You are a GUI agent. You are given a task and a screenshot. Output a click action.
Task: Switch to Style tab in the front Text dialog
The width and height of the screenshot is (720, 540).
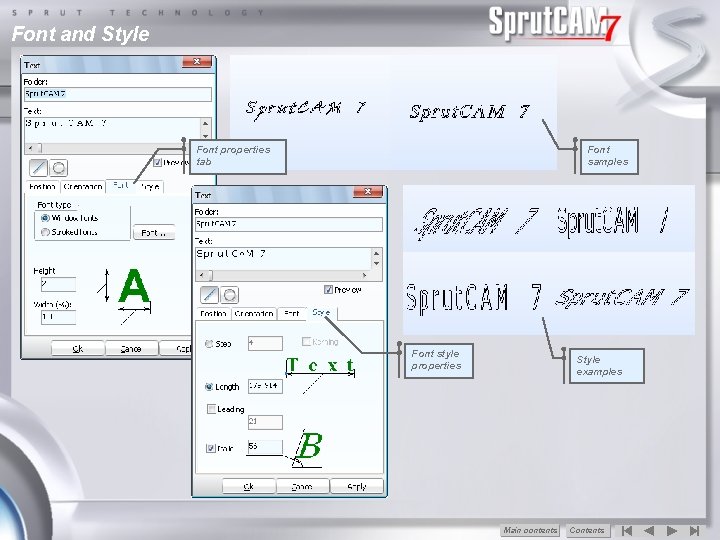pyautogui.click(x=321, y=312)
